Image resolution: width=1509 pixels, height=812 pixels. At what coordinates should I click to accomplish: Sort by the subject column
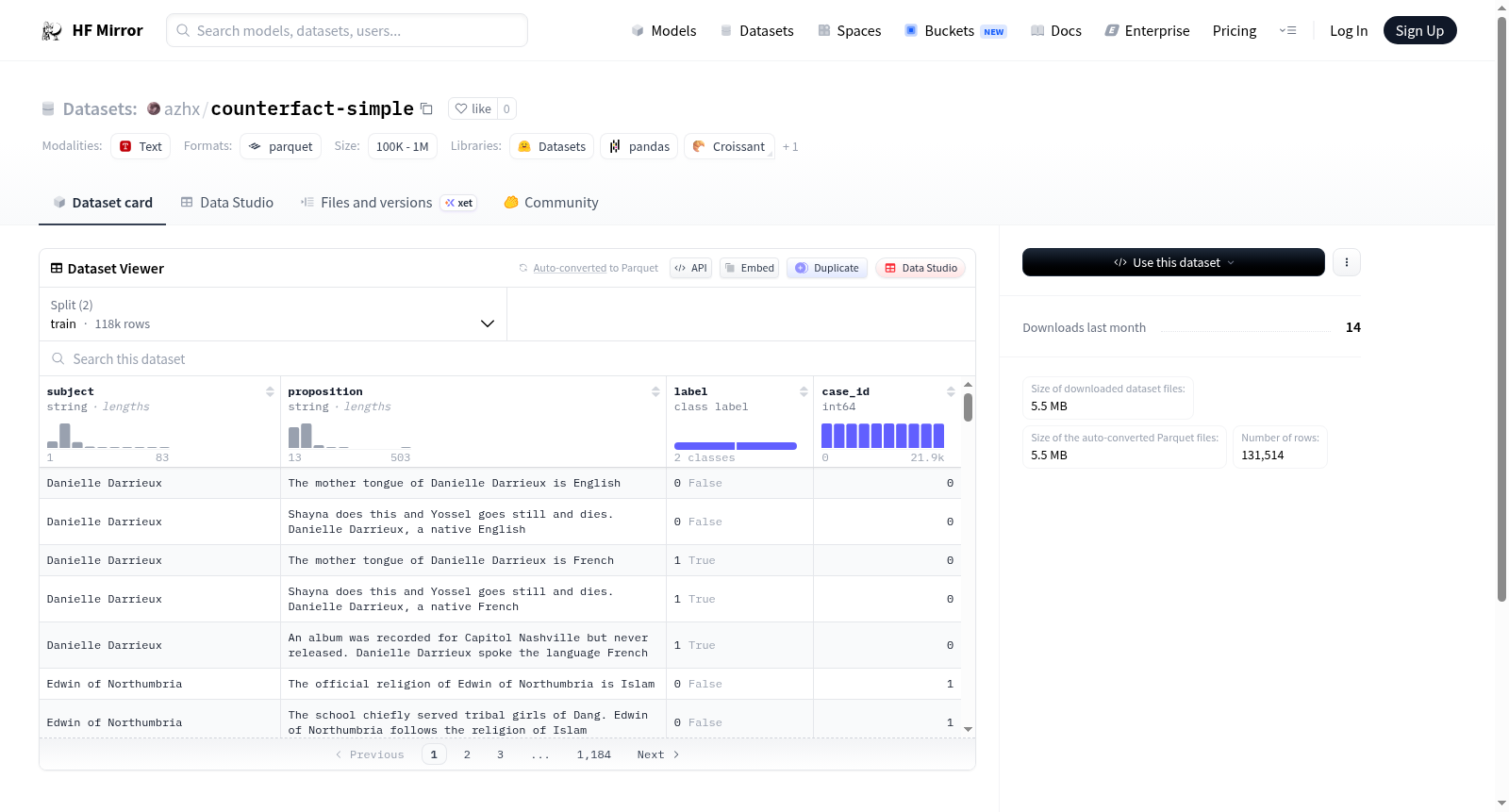tap(270, 391)
